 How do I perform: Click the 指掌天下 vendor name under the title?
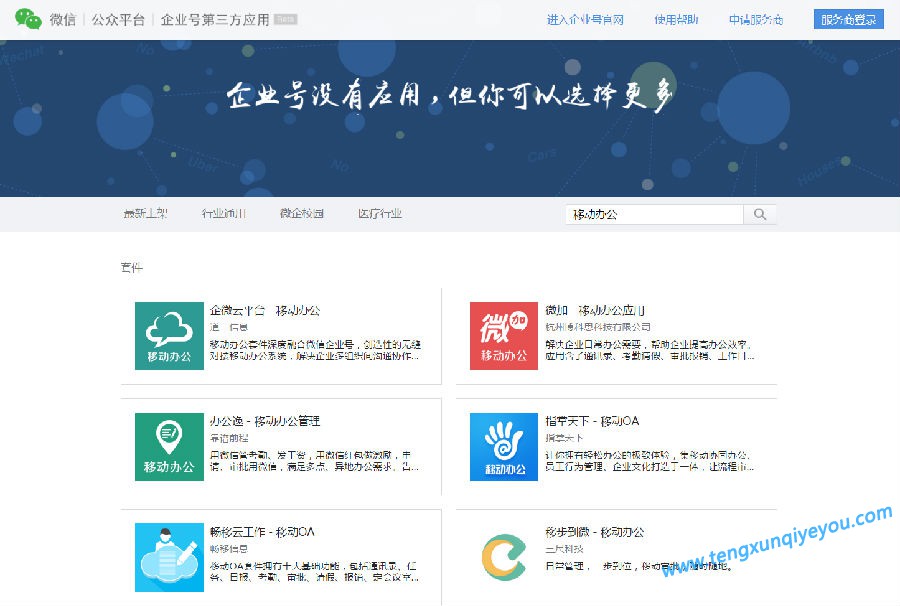click(x=564, y=438)
